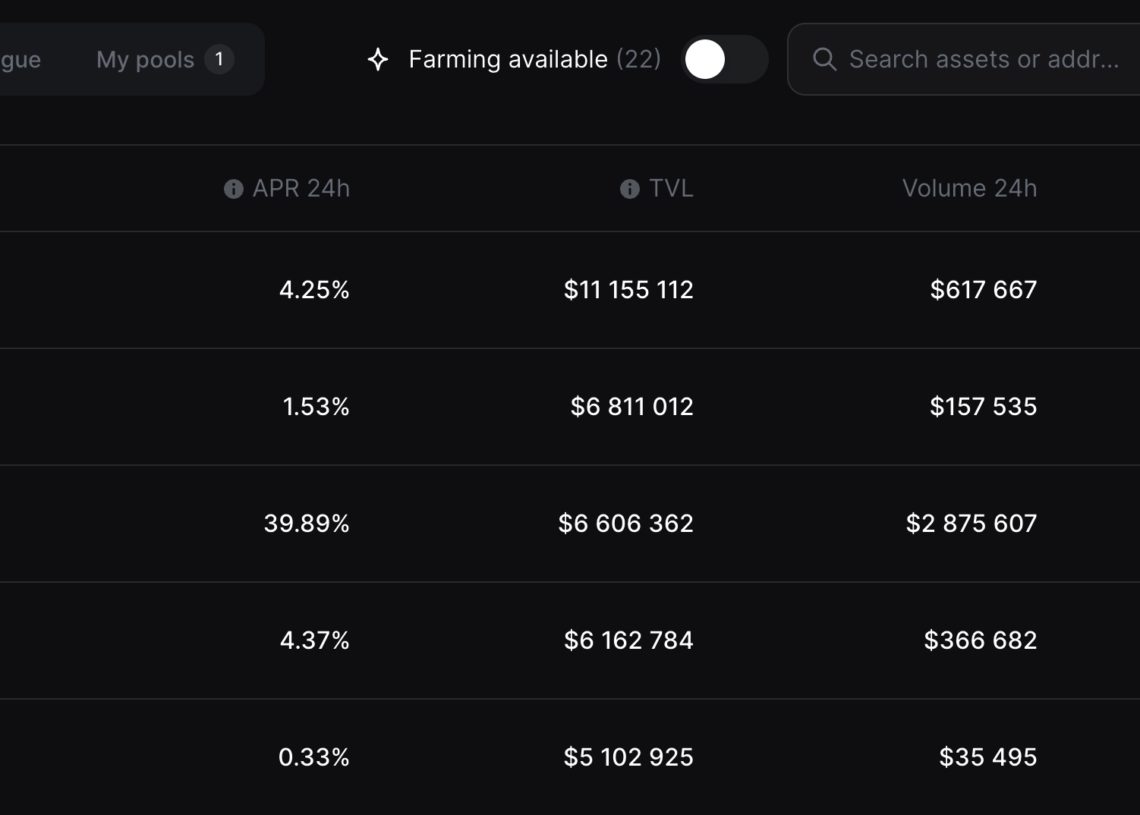Image resolution: width=1140 pixels, height=815 pixels.
Task: Click the $2 875 607 volume value
Action: pyautogui.click(x=970, y=523)
